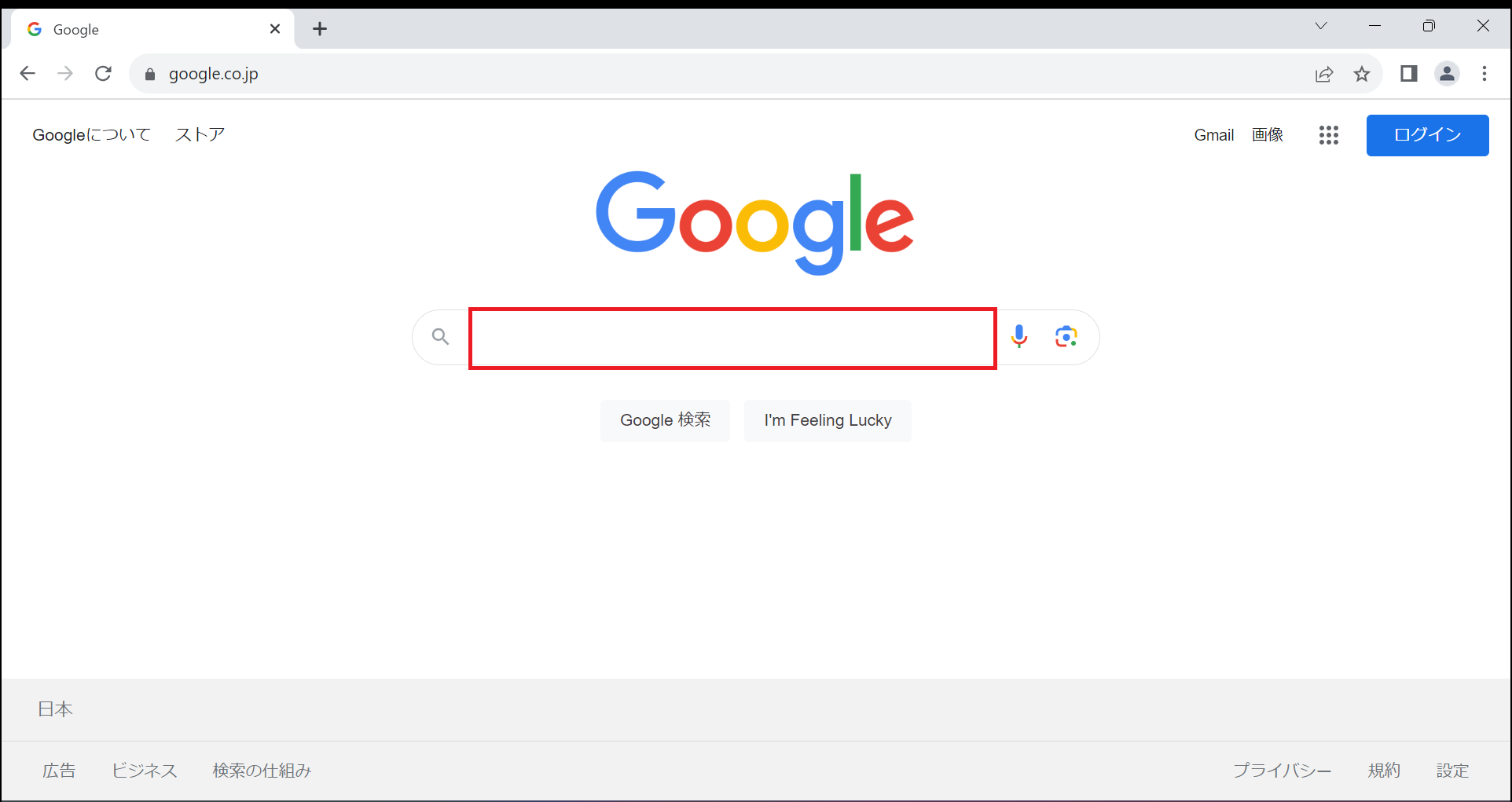Screen dimensions: 1512x802
Task: Focus the Google search input field
Action: point(732,339)
